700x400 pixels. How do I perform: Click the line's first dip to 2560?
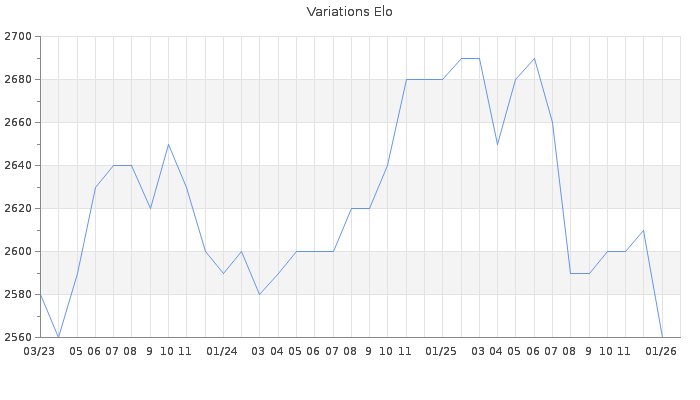[59, 337]
